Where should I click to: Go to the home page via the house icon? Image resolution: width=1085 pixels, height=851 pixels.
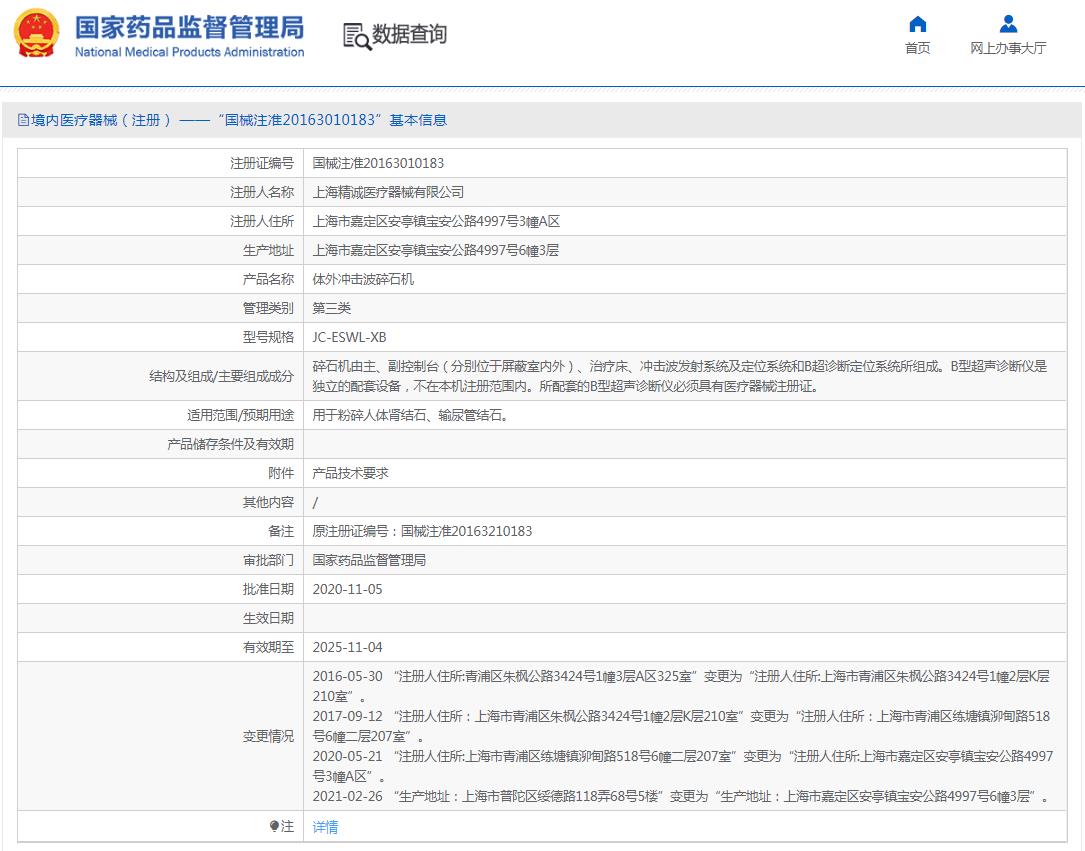tap(918, 25)
